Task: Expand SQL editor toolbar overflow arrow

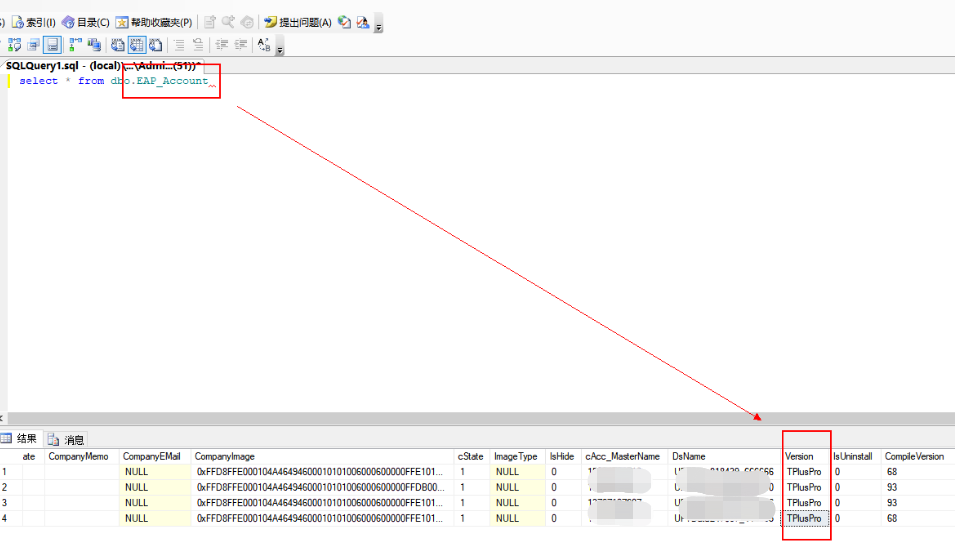Action: point(280,47)
